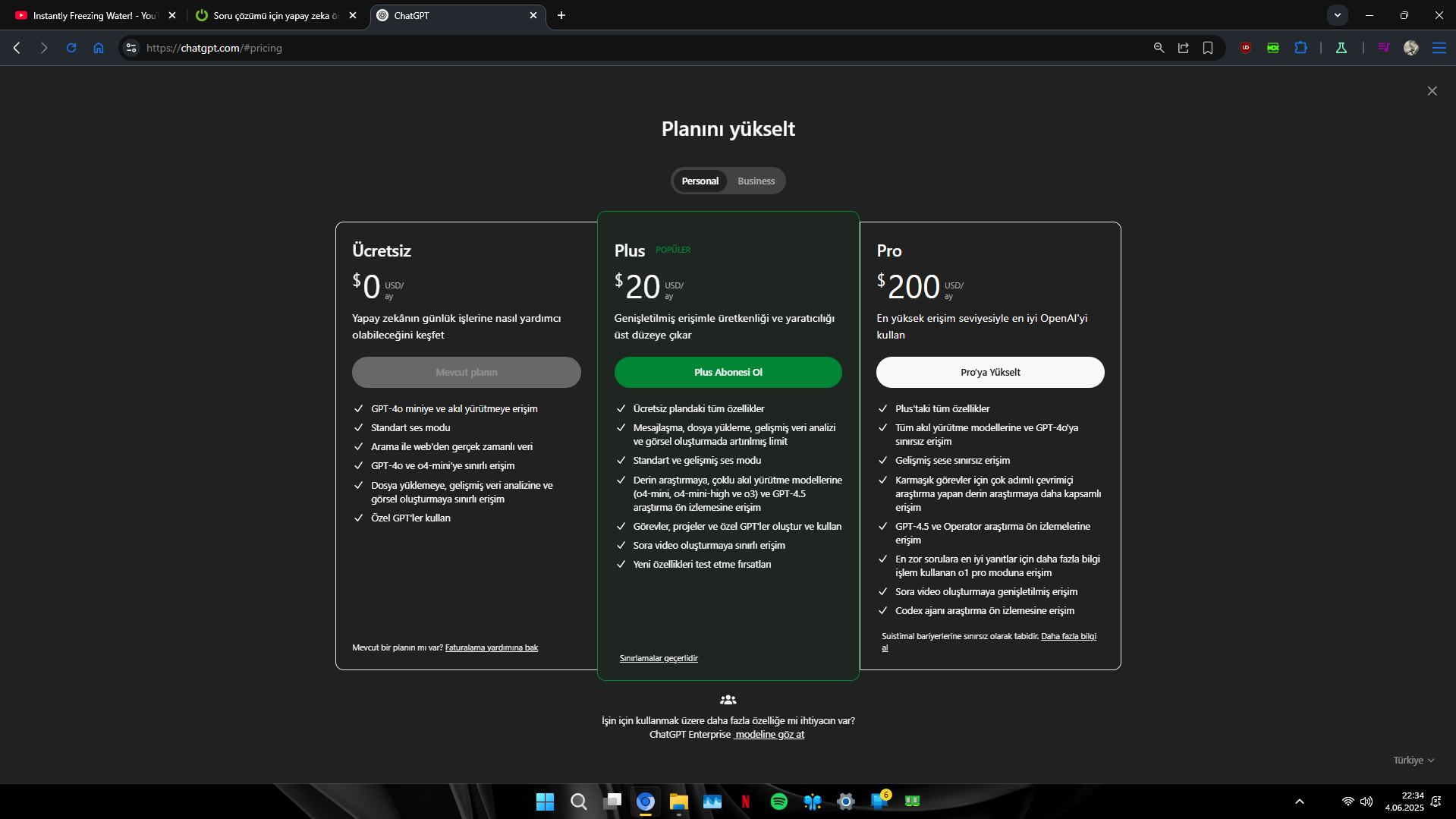The width and height of the screenshot is (1456, 819).
Task: Open the zoom magnifier in the address bar
Action: coord(1159,48)
